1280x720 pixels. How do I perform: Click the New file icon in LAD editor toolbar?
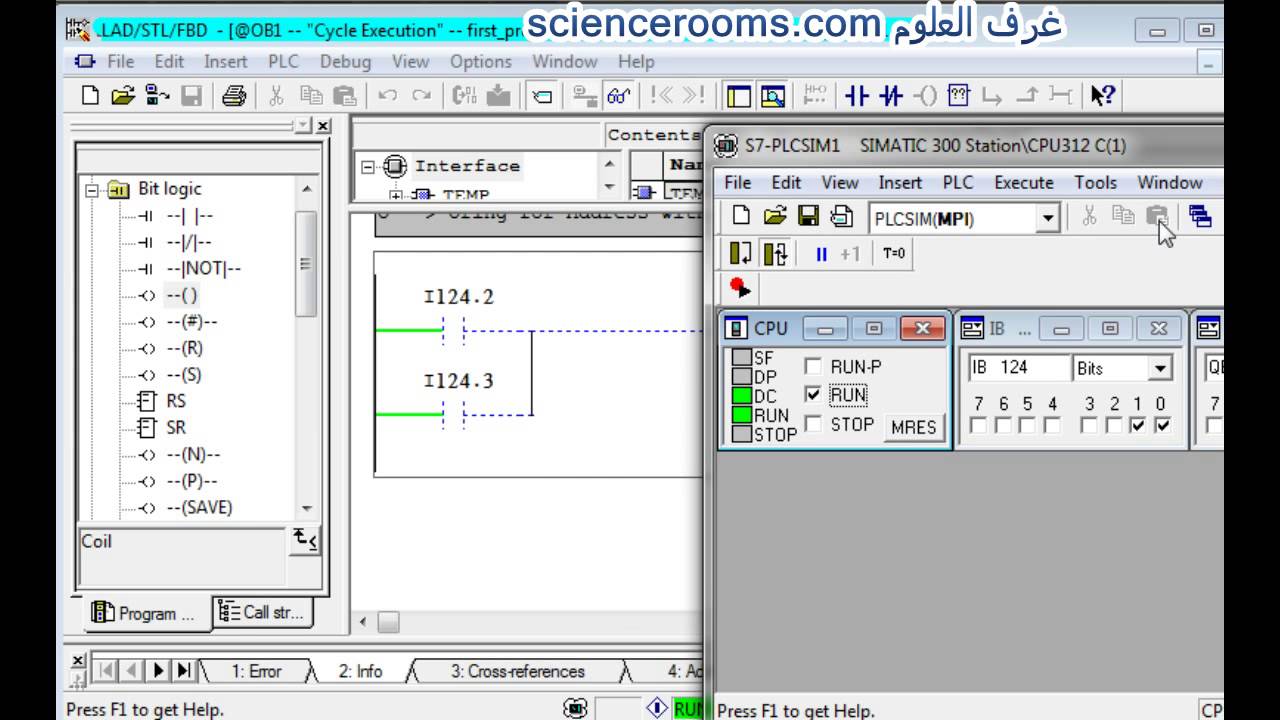90,96
